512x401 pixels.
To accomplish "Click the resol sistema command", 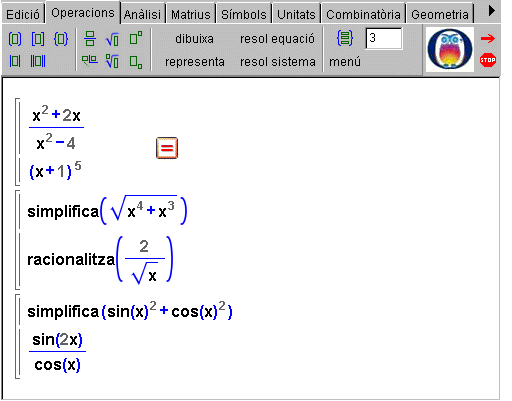I will [x=278, y=62].
